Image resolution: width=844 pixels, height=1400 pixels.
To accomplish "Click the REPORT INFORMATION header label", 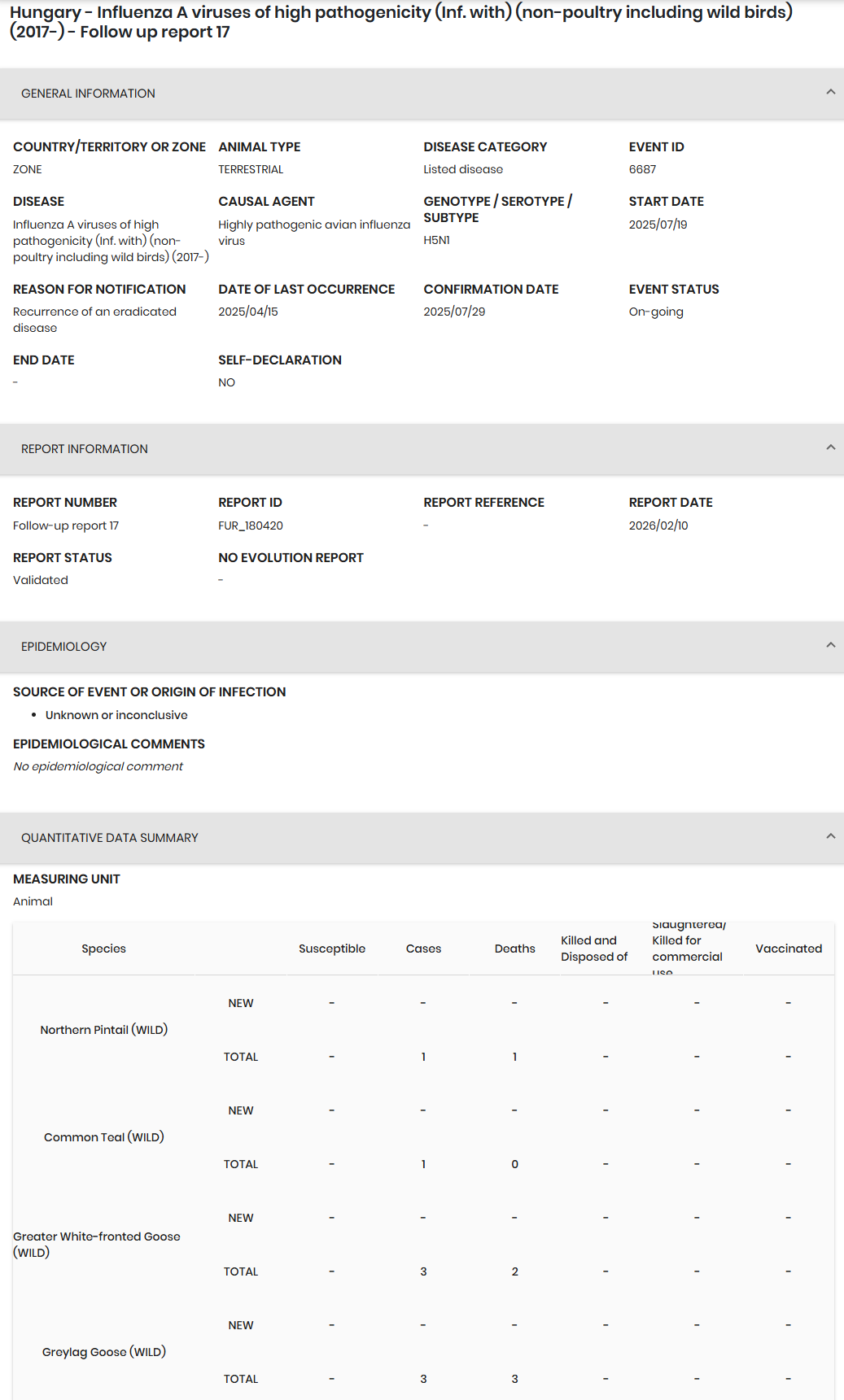I will tap(85, 449).
